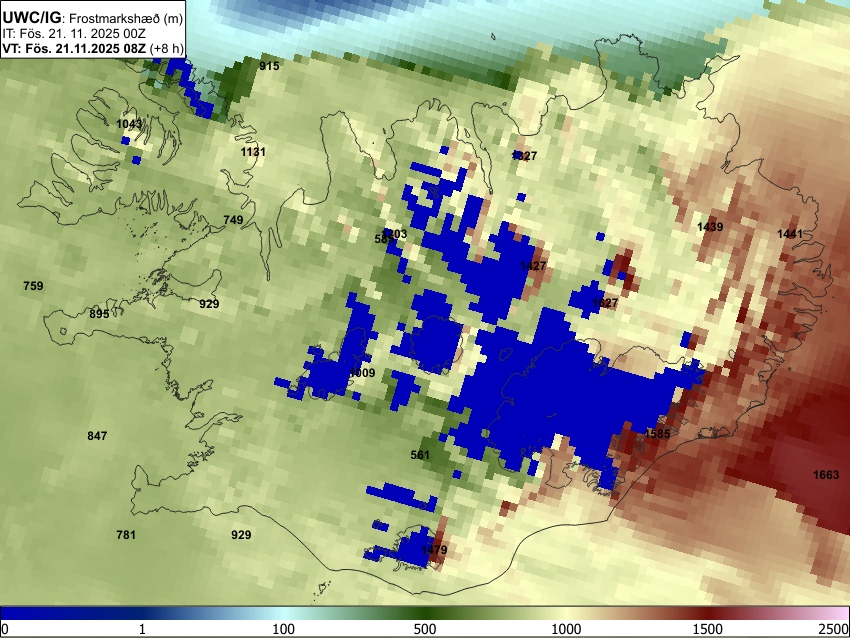Click the map value 1327
850x638 pixels.
524,156
